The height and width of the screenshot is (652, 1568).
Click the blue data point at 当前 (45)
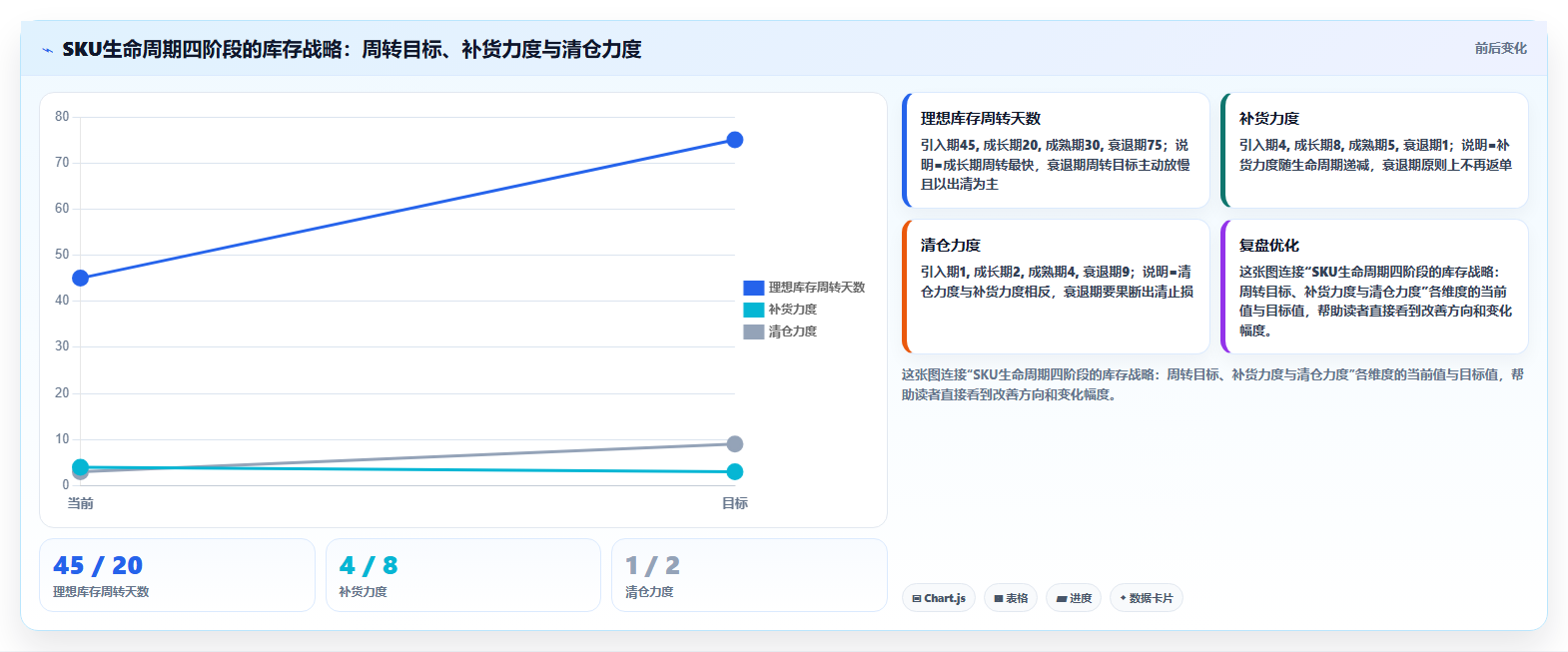tap(81, 278)
